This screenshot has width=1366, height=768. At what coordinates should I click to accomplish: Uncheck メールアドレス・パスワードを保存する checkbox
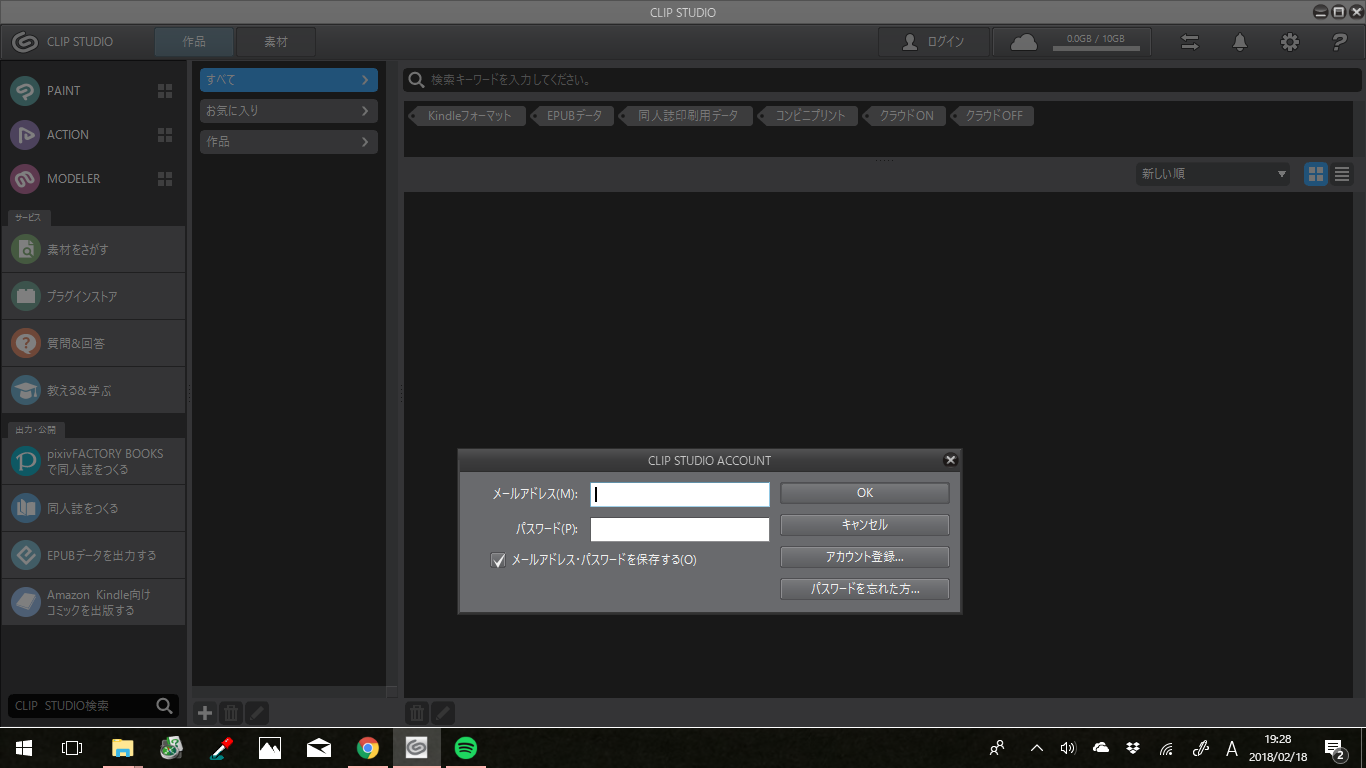point(498,560)
